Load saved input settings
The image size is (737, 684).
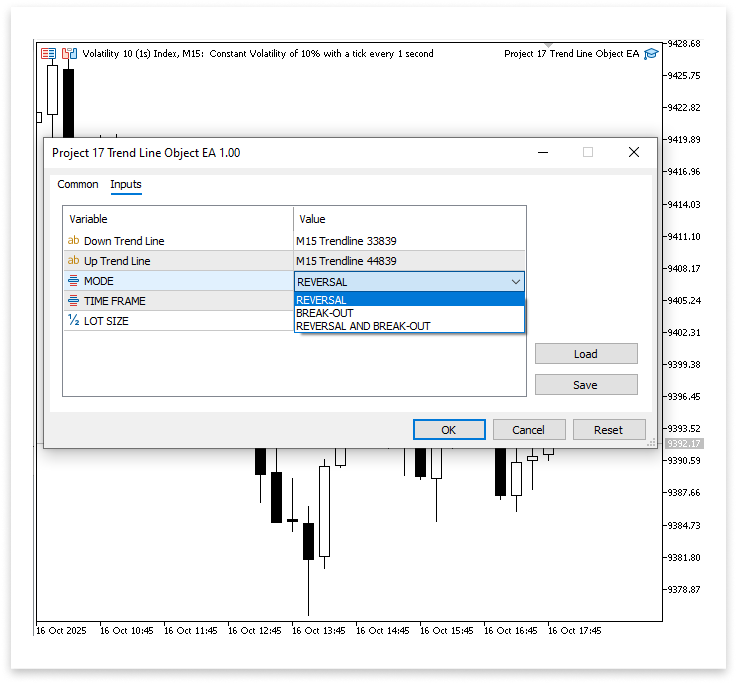[586, 354]
